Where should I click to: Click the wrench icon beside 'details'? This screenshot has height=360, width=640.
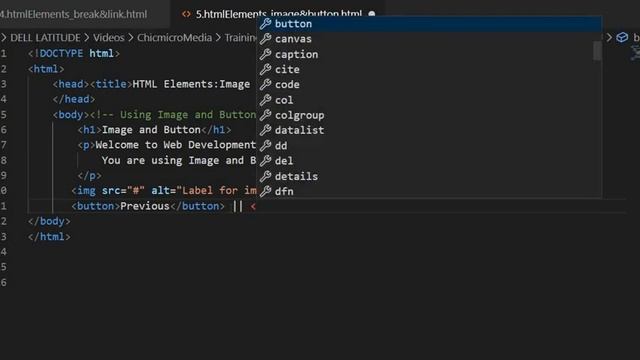266,176
